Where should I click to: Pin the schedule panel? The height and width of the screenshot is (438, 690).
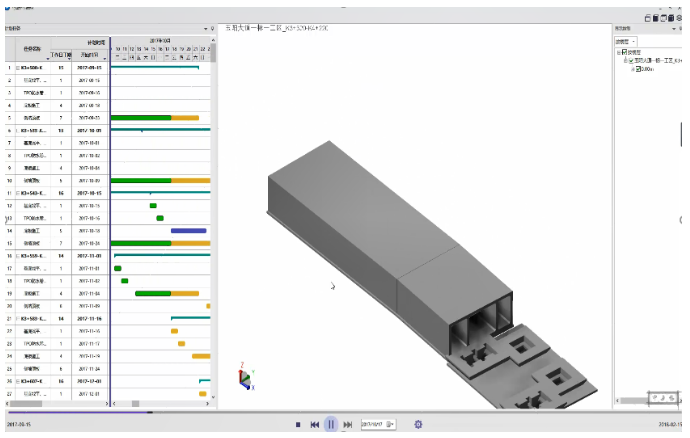point(212,29)
